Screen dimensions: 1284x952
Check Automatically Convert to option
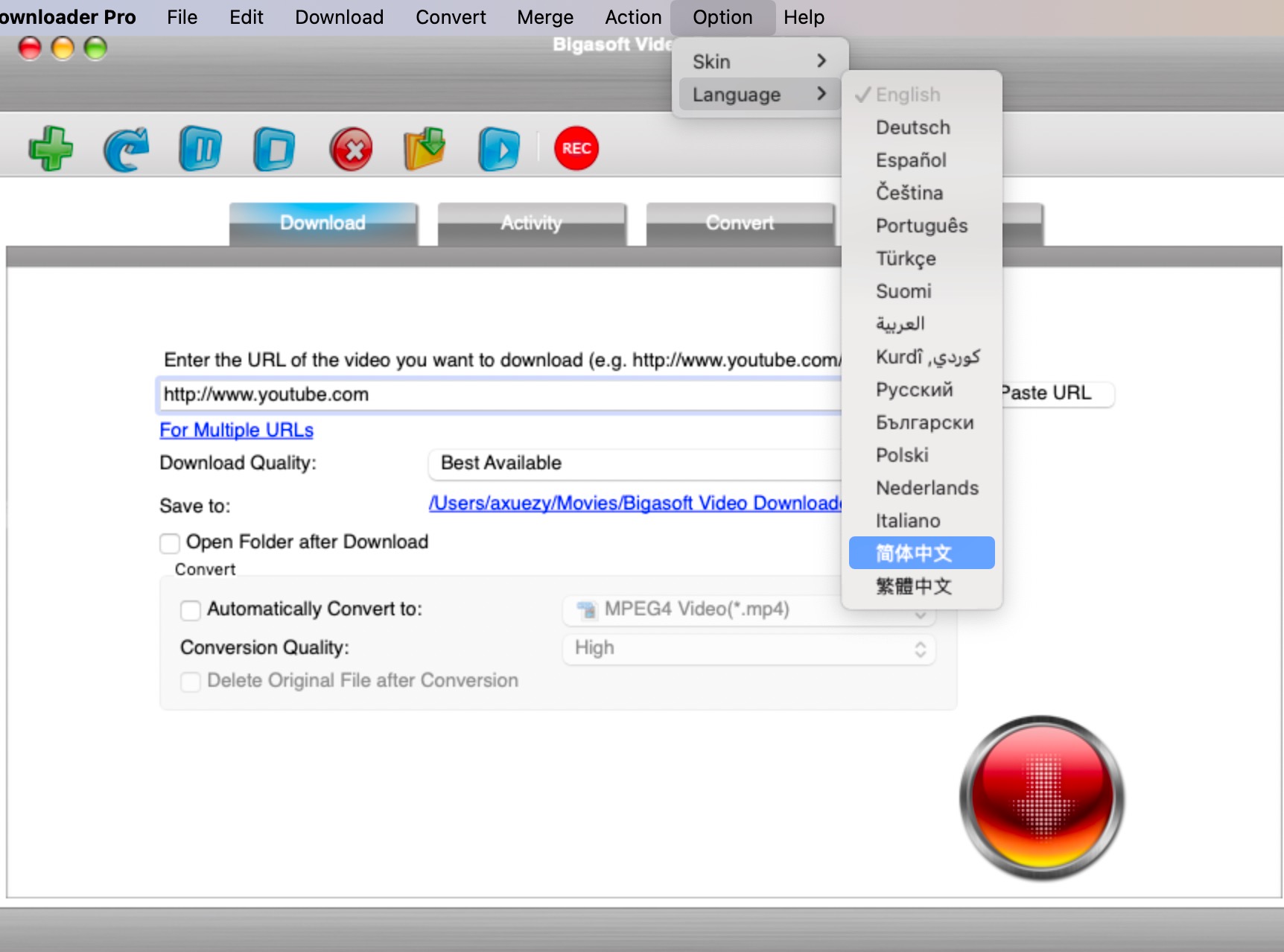click(x=191, y=610)
